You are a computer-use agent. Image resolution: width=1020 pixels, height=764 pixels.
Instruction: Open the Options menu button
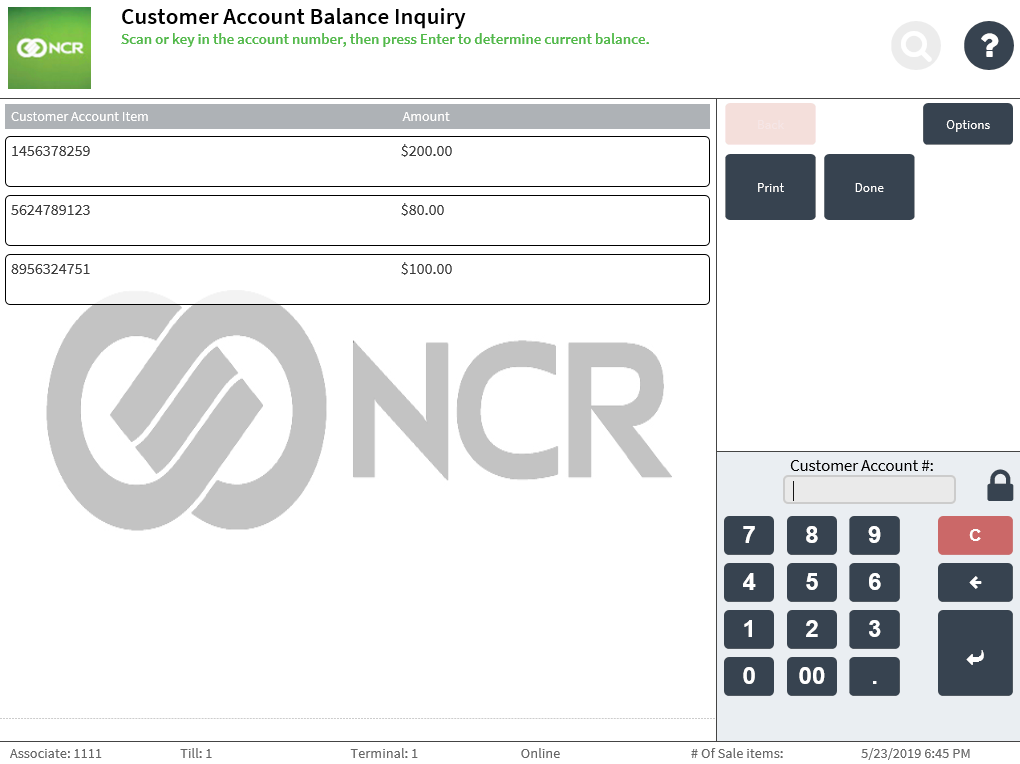click(x=967, y=125)
